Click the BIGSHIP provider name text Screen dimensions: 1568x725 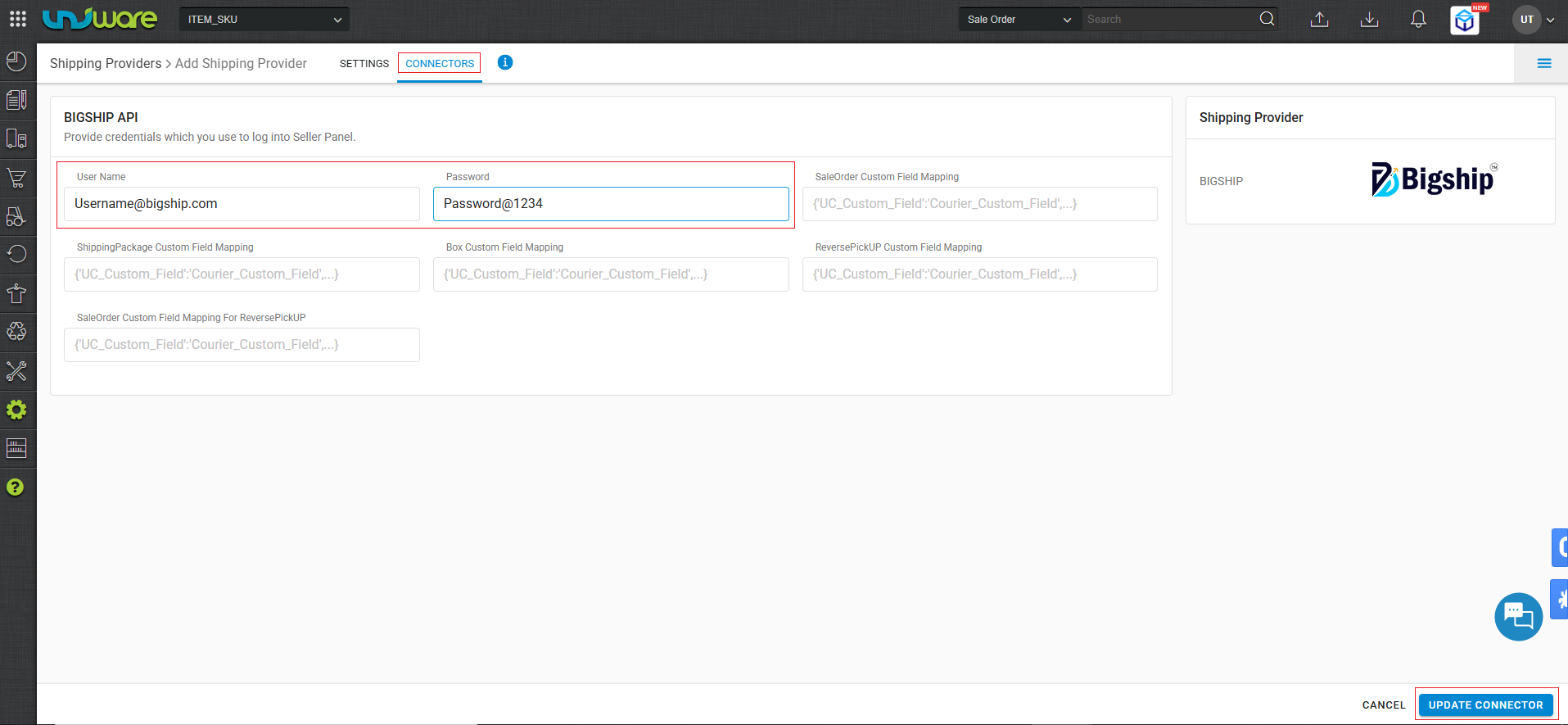[1221, 181]
